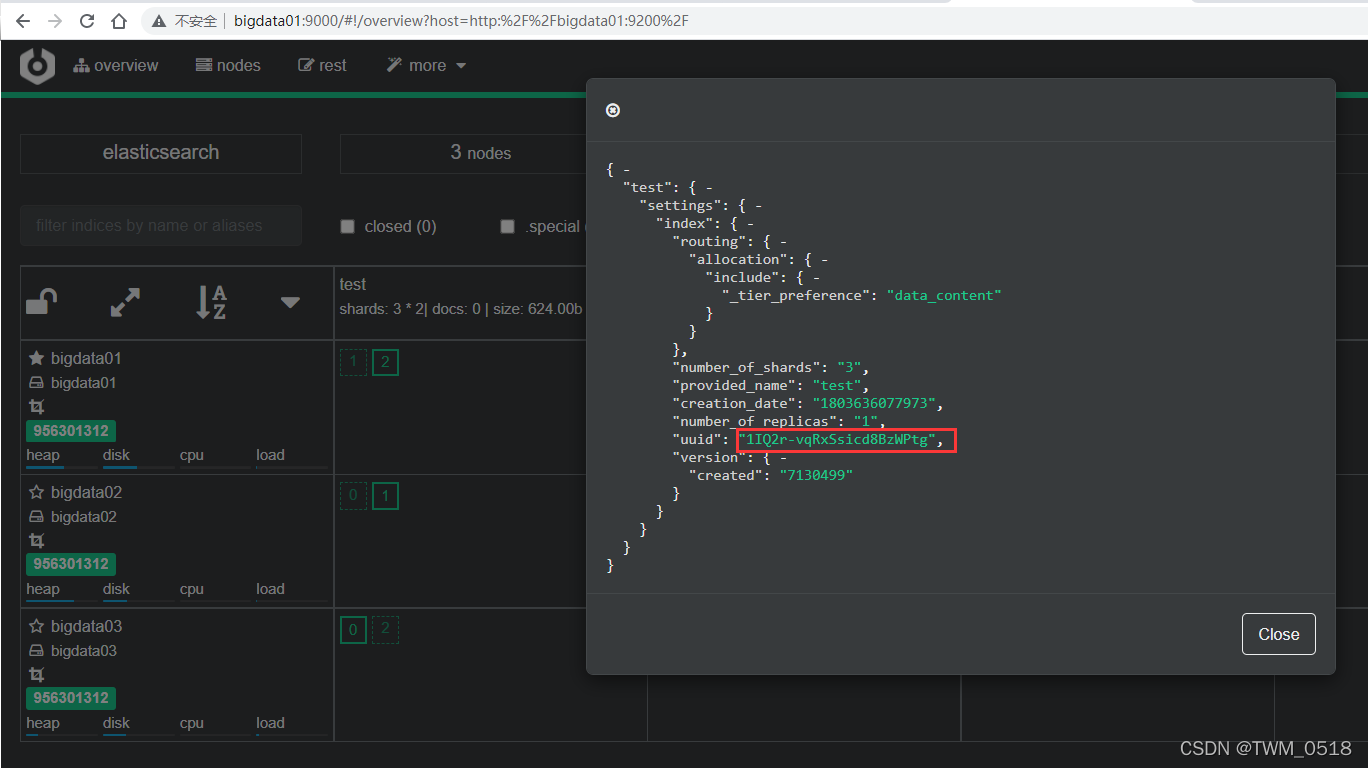Open the overview tab in the navbar

pos(115,66)
